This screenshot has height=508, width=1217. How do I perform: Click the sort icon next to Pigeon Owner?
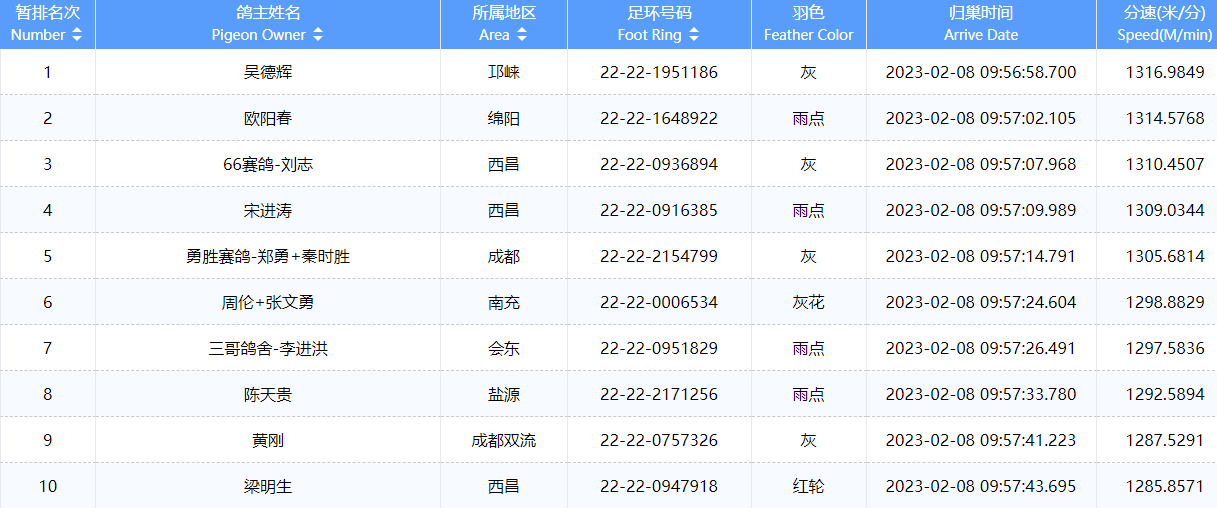(x=318, y=35)
